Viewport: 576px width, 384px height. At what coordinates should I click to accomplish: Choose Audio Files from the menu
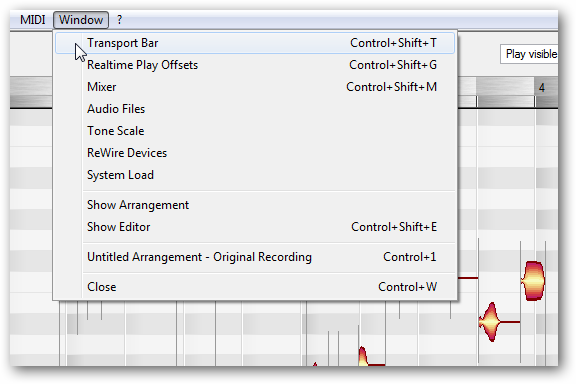click(x=255, y=109)
